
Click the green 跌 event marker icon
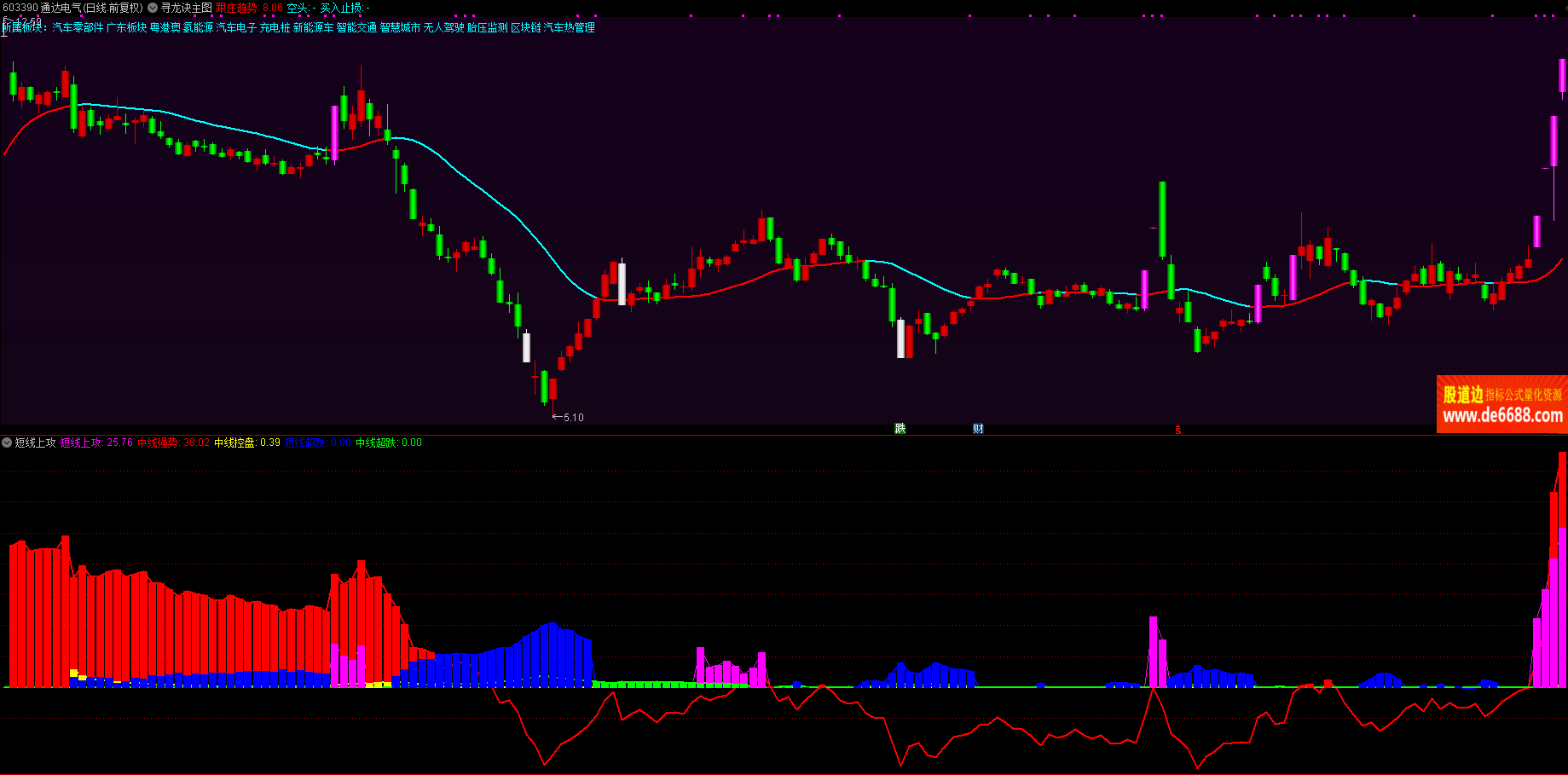click(900, 428)
